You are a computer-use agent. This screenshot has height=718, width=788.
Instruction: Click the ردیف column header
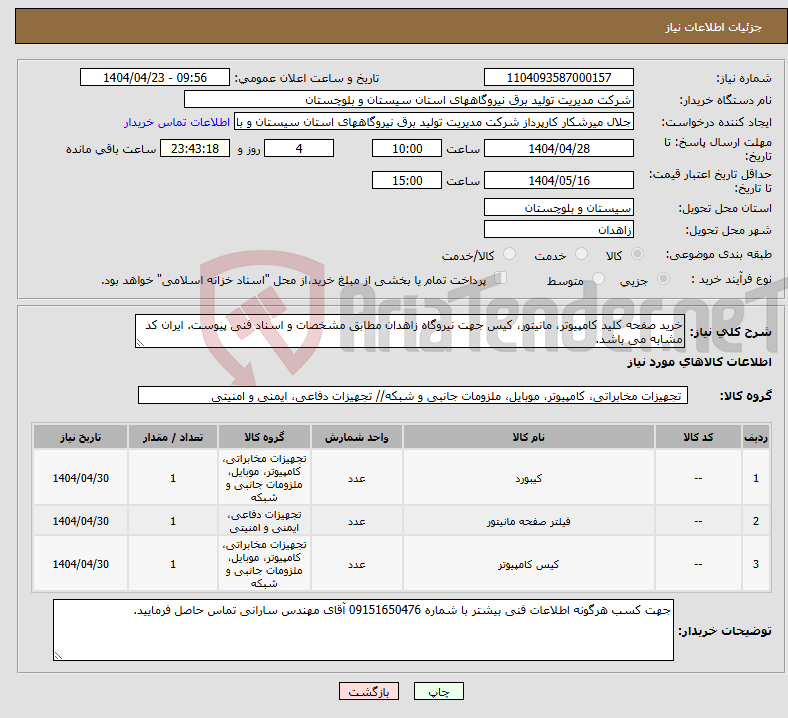point(756,437)
